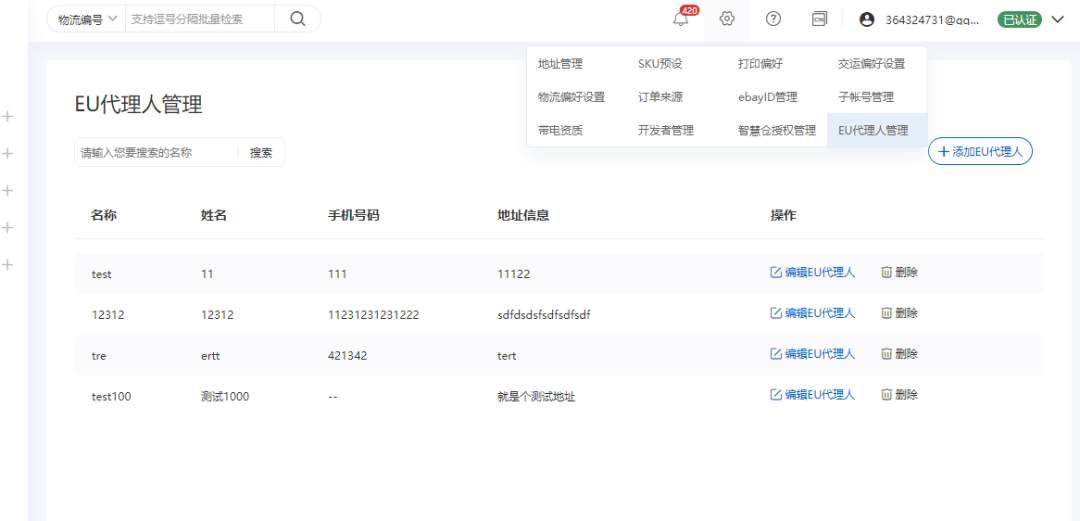This screenshot has width=1080, height=521.
Task: Click edit icon for the test row
Action: [775, 272]
